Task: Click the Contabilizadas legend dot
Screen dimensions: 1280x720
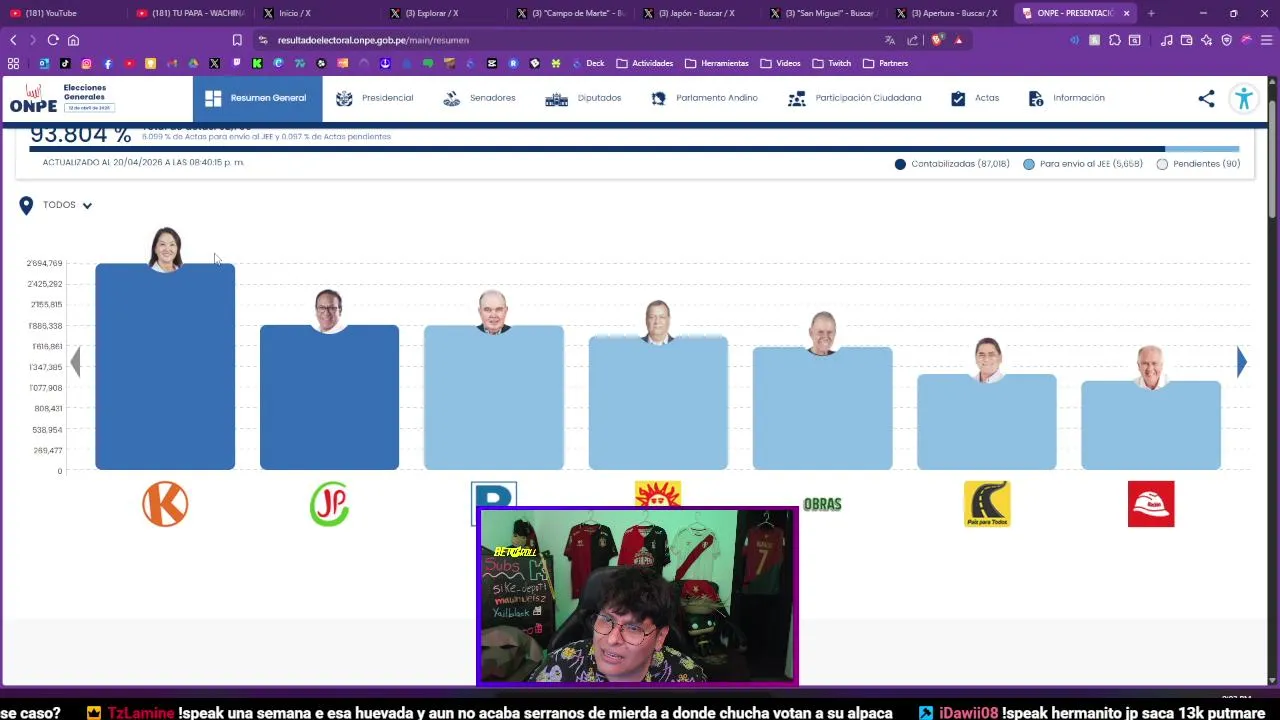Action: [x=900, y=164]
